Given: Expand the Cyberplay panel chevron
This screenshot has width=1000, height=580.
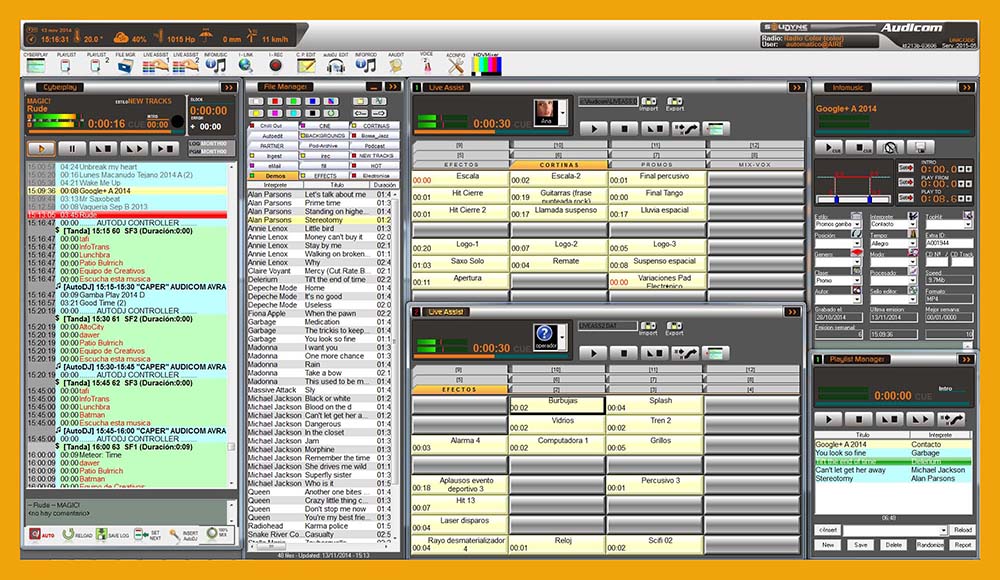Looking at the screenshot, I should pyautogui.click(x=229, y=87).
